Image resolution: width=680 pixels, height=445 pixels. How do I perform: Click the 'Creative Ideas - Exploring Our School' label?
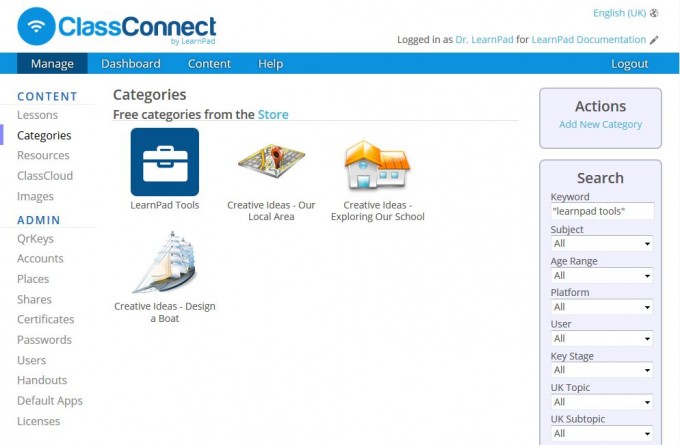[377, 211]
